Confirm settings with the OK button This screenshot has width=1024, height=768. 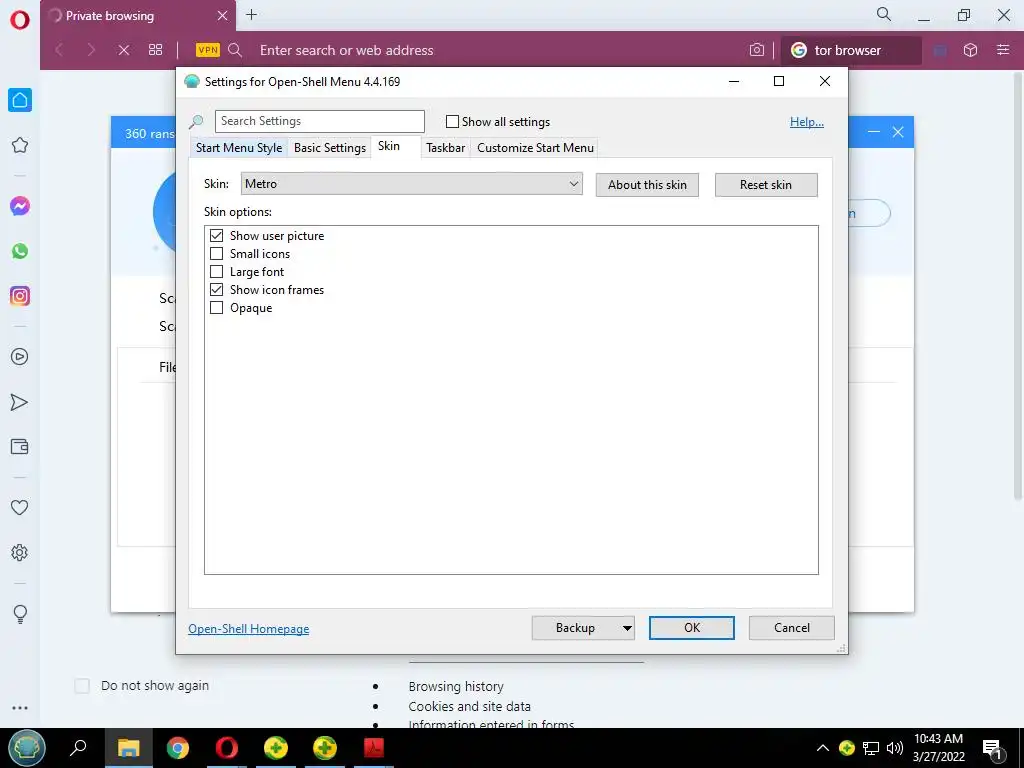tap(692, 628)
